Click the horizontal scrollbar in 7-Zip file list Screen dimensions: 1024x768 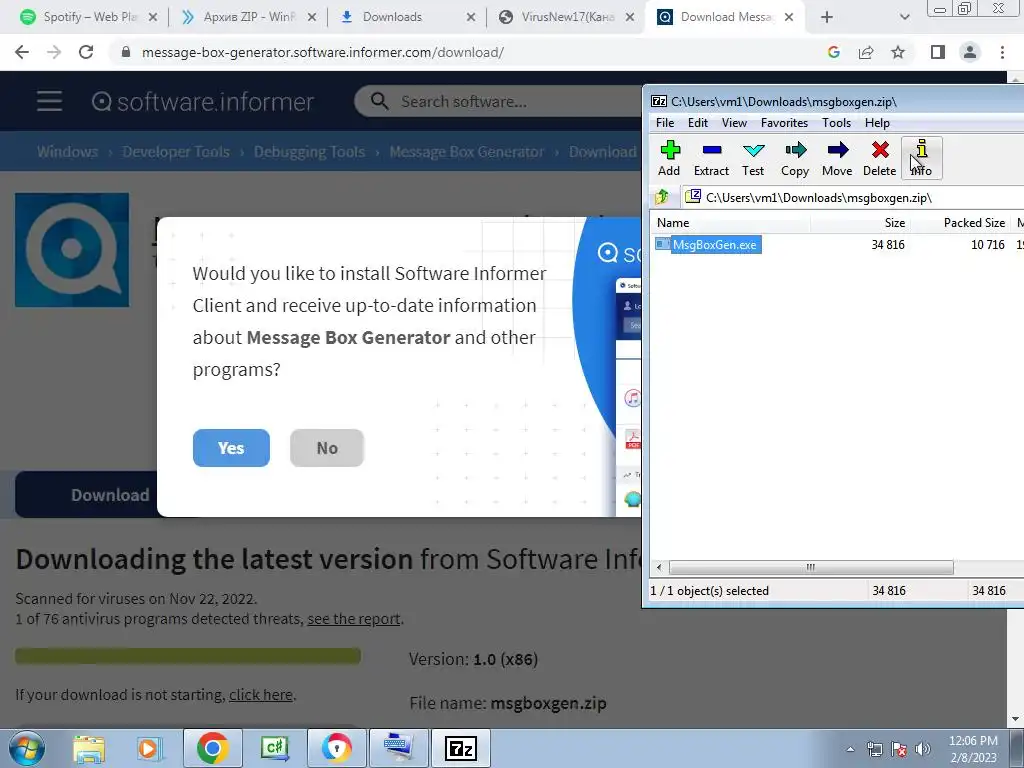(810, 568)
